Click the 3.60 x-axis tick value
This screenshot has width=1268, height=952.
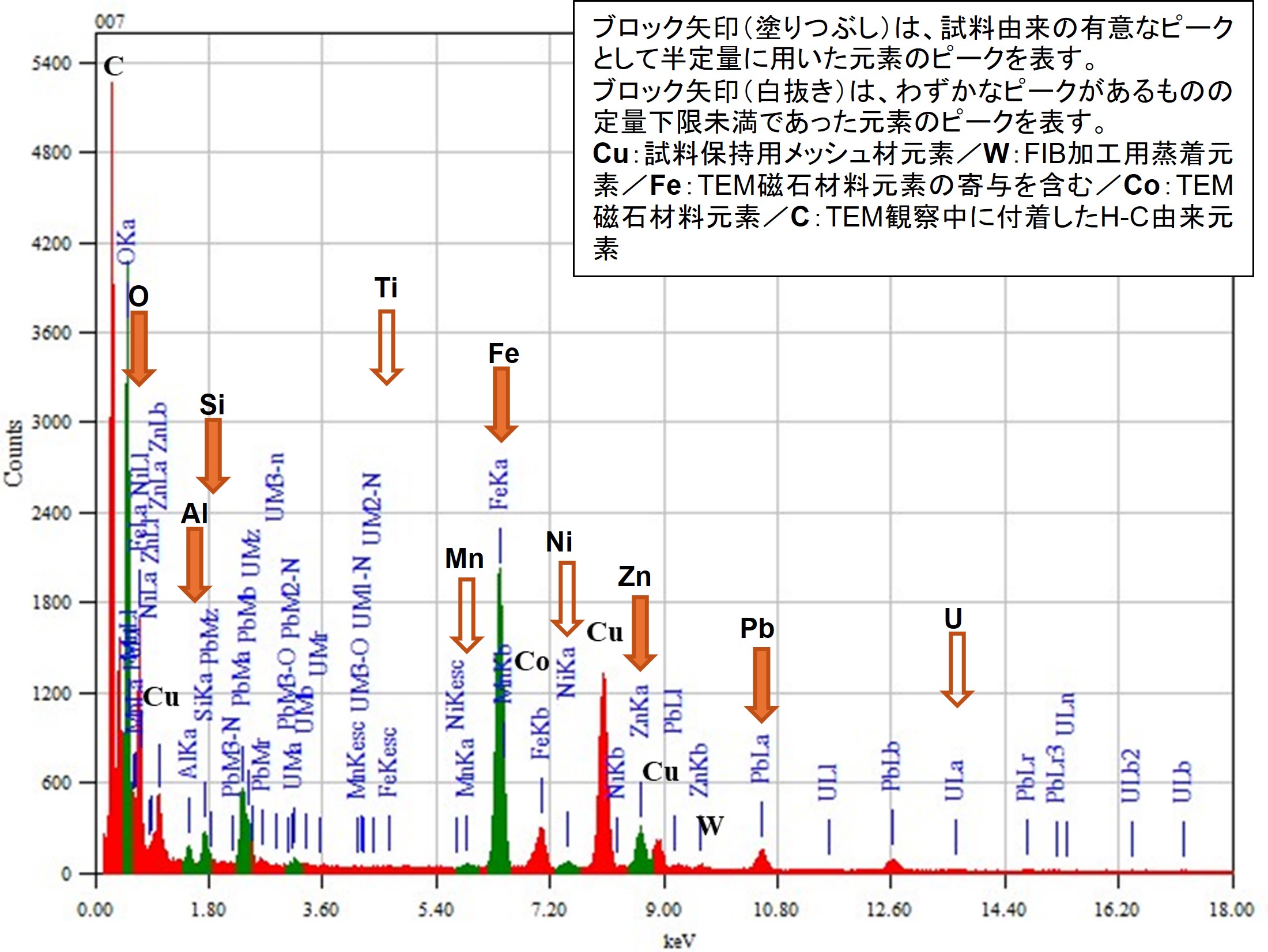(321, 910)
